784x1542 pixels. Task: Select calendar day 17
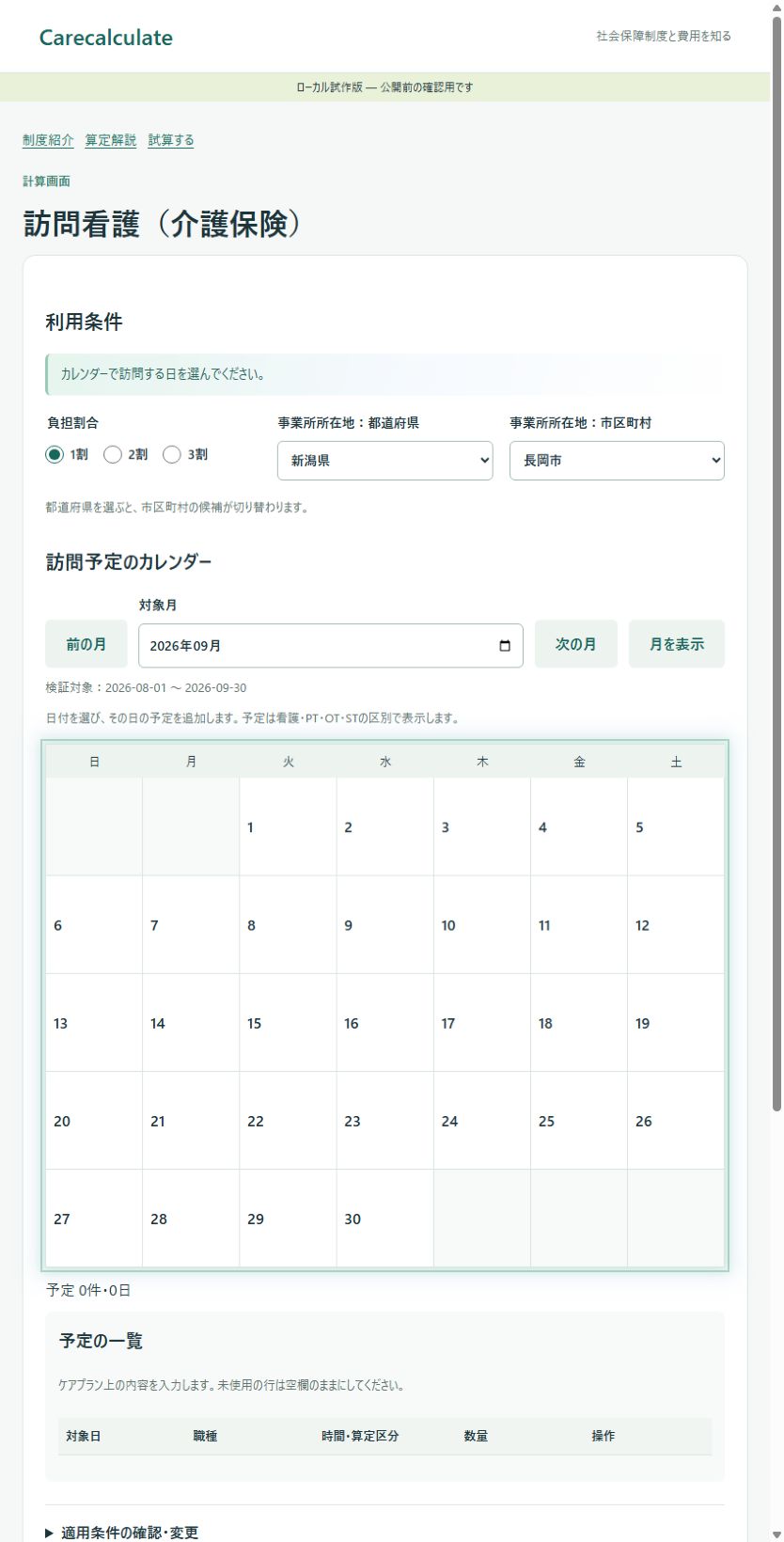482,1022
